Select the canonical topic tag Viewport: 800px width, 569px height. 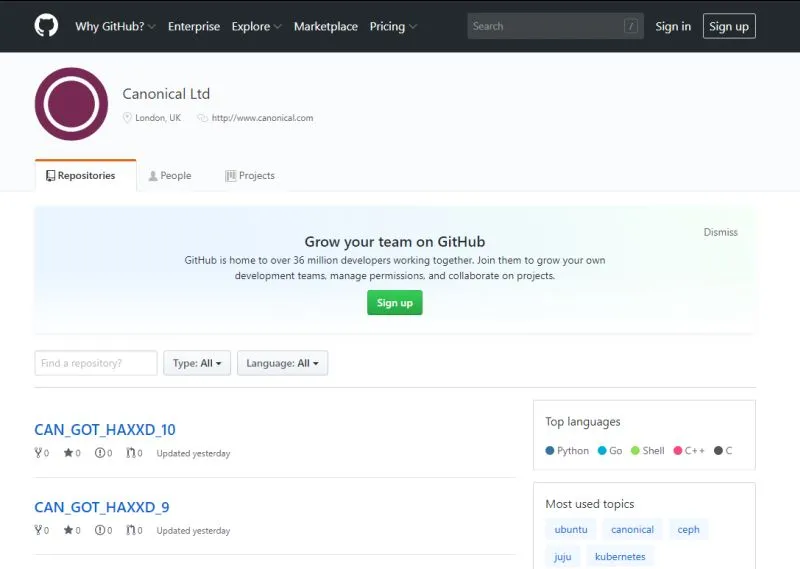pyautogui.click(x=632, y=530)
